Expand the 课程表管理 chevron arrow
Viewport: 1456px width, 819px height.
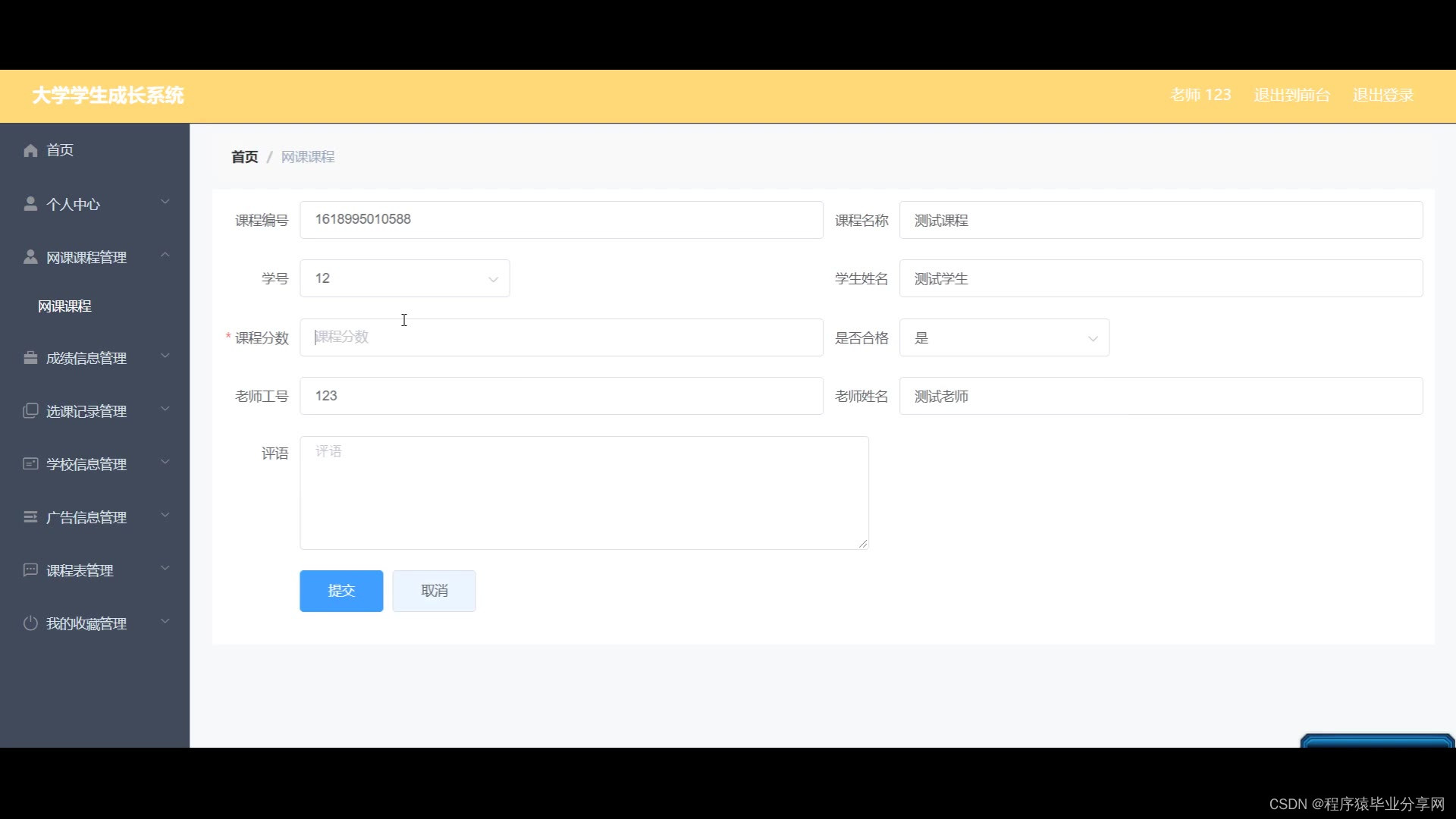click(x=165, y=569)
